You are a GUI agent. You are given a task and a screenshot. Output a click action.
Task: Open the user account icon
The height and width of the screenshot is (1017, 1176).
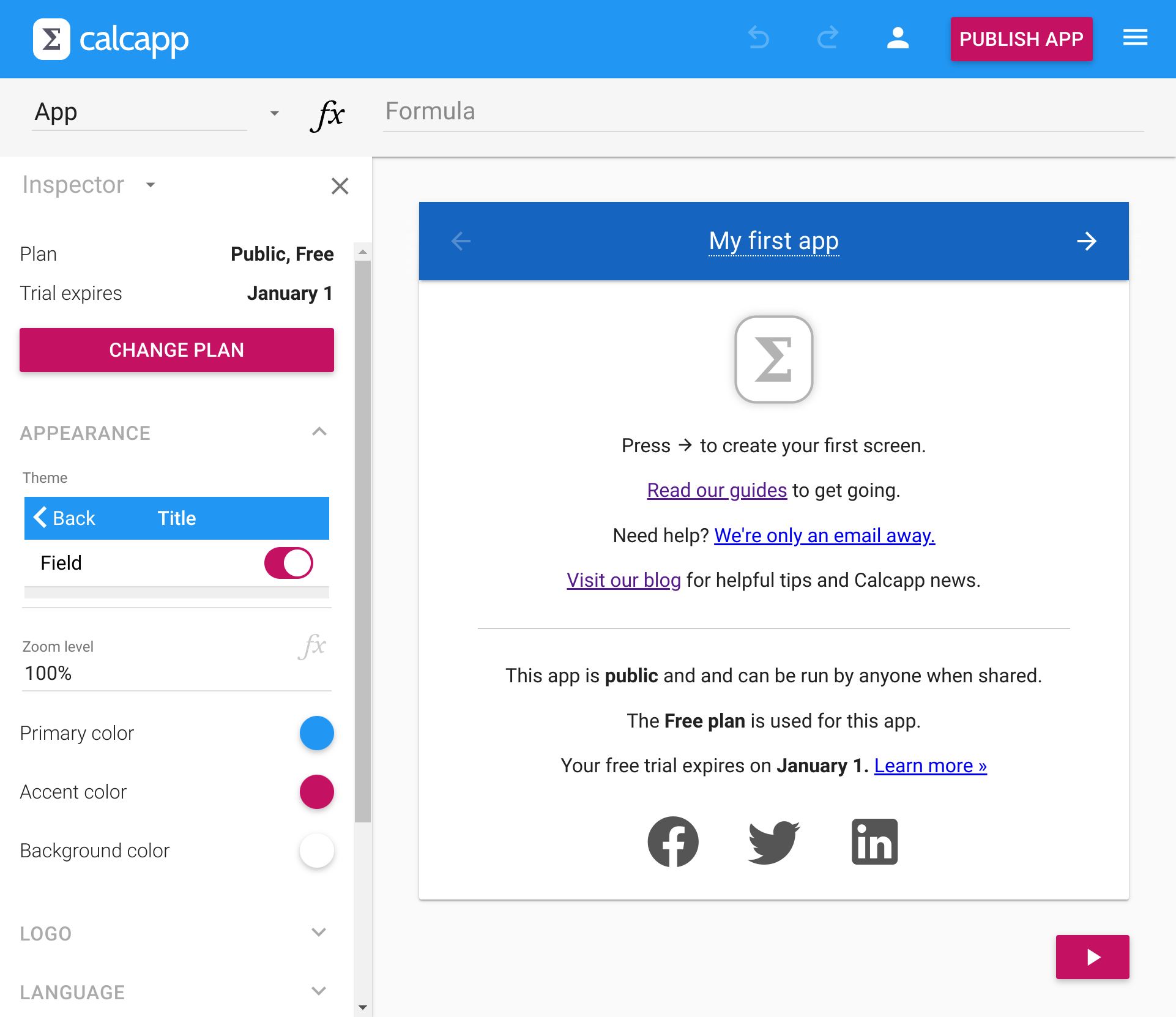tap(898, 38)
